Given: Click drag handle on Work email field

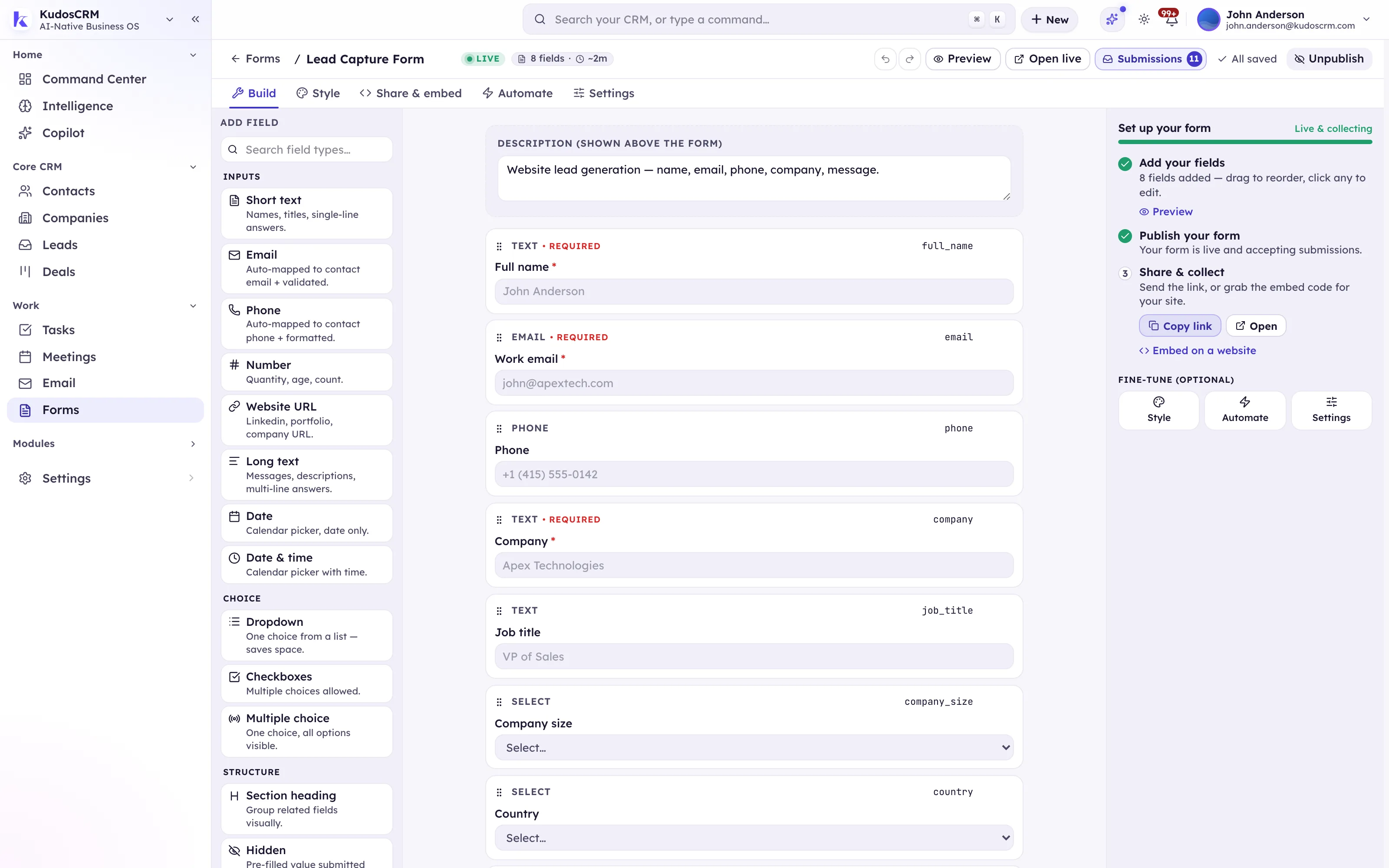Looking at the screenshot, I should [x=499, y=338].
